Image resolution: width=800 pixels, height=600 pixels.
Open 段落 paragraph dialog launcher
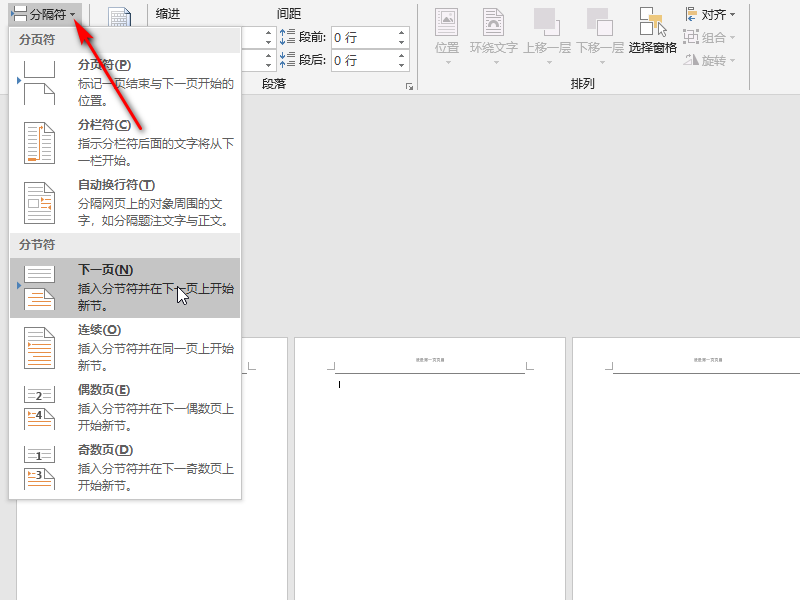(x=409, y=87)
